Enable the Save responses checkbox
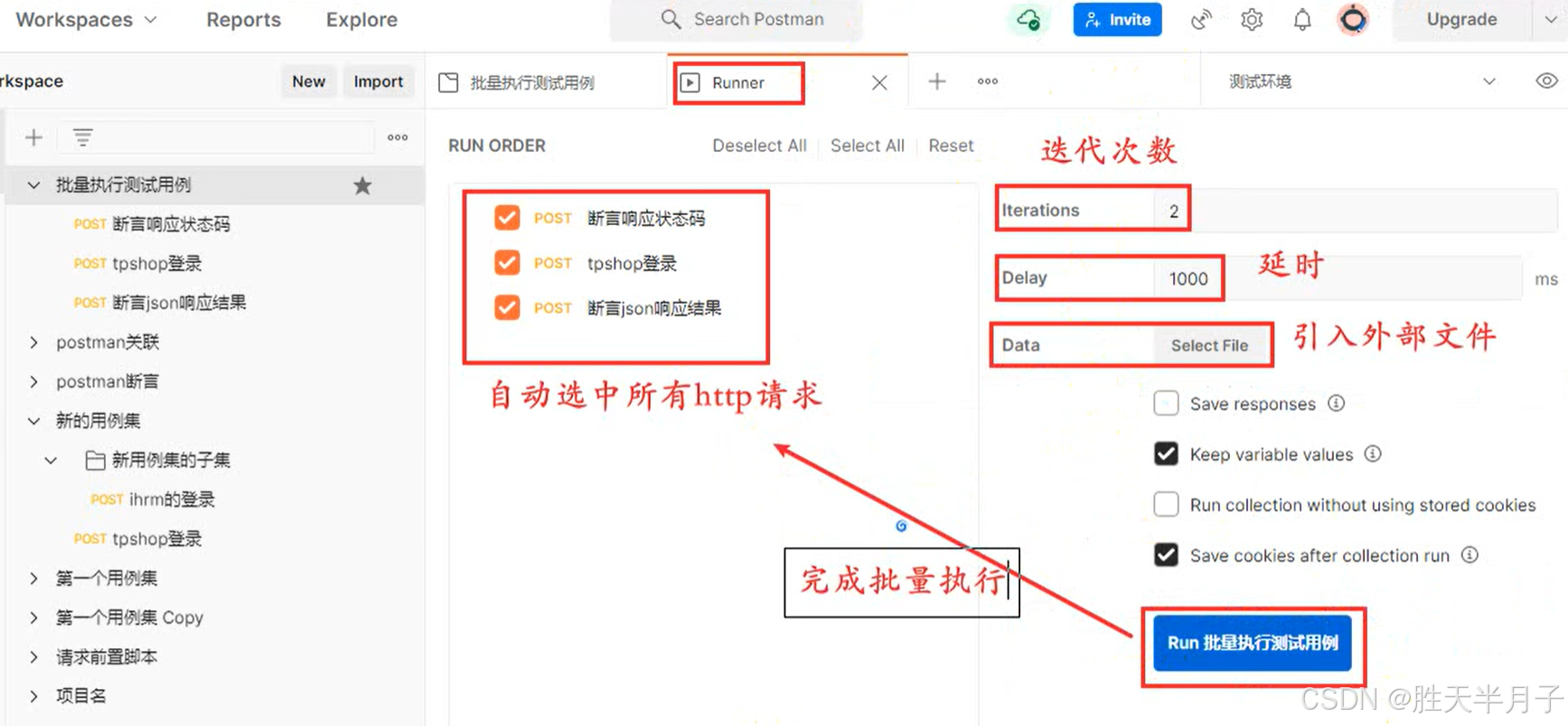 (x=1166, y=403)
